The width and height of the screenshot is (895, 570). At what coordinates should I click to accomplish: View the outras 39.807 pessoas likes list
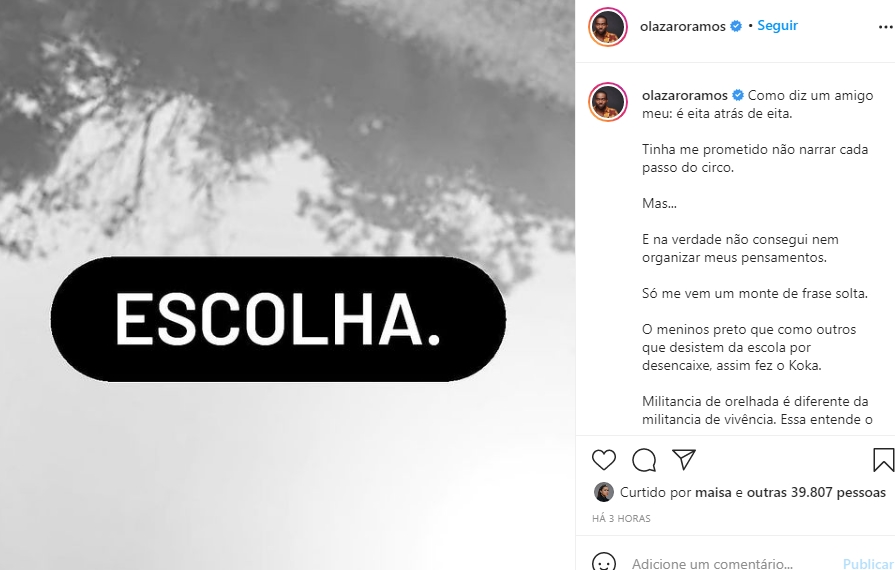[816, 492]
